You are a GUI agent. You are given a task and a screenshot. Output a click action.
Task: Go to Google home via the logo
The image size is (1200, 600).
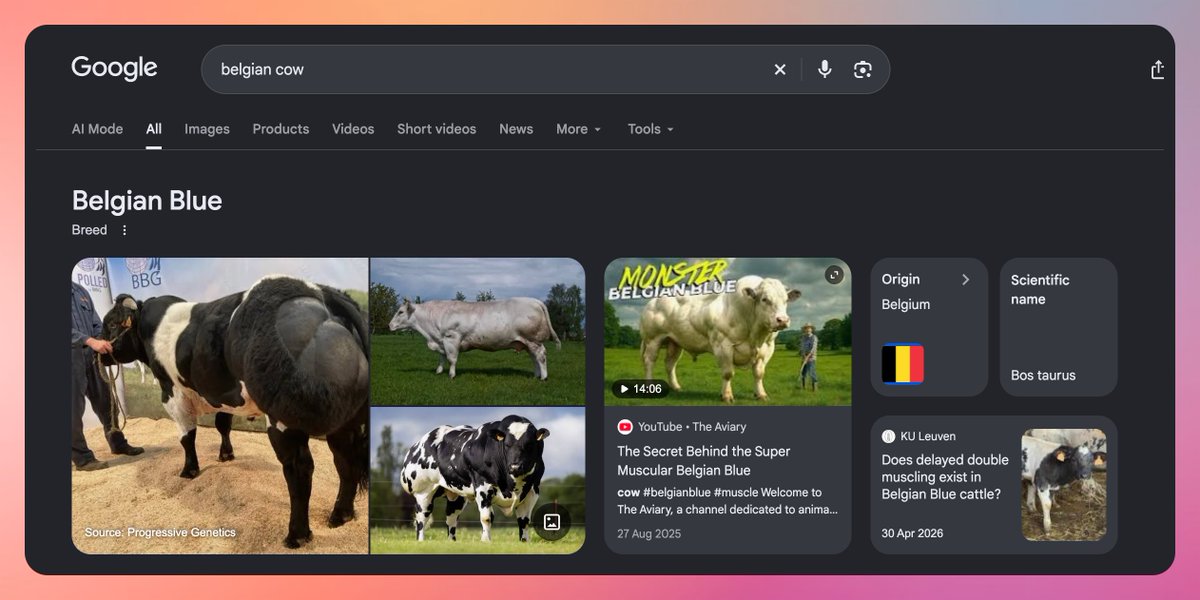coord(114,68)
